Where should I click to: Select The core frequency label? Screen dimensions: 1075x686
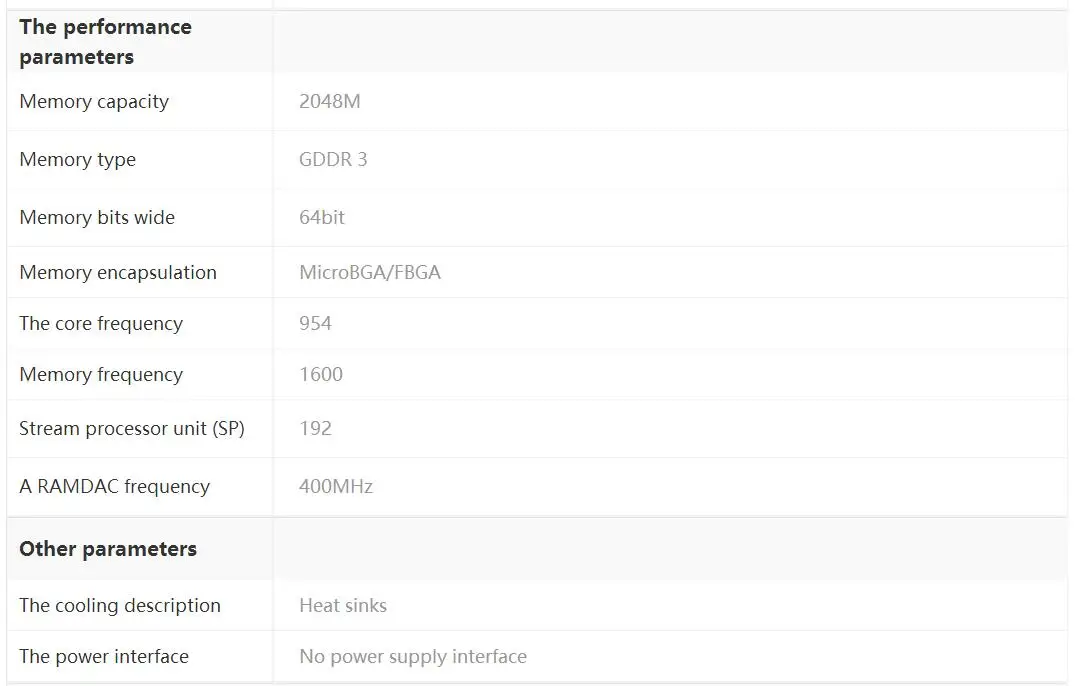pos(101,323)
